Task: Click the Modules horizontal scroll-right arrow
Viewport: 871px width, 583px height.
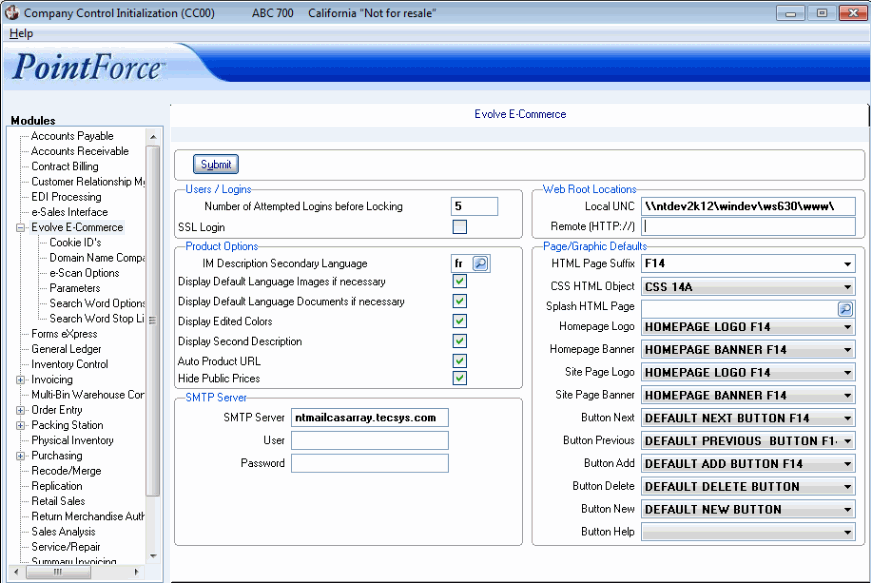Action: [x=137, y=572]
